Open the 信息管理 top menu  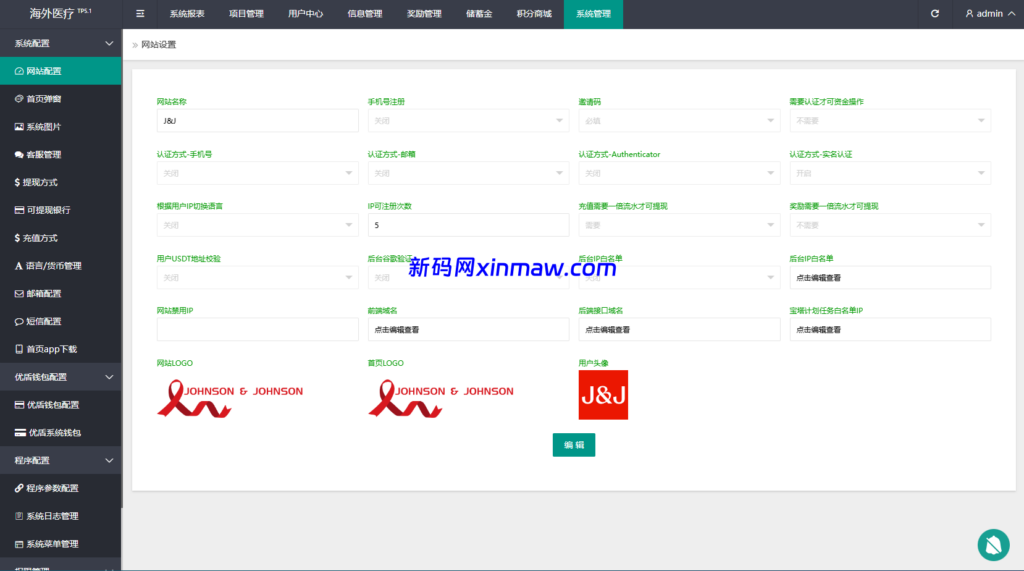coord(365,14)
